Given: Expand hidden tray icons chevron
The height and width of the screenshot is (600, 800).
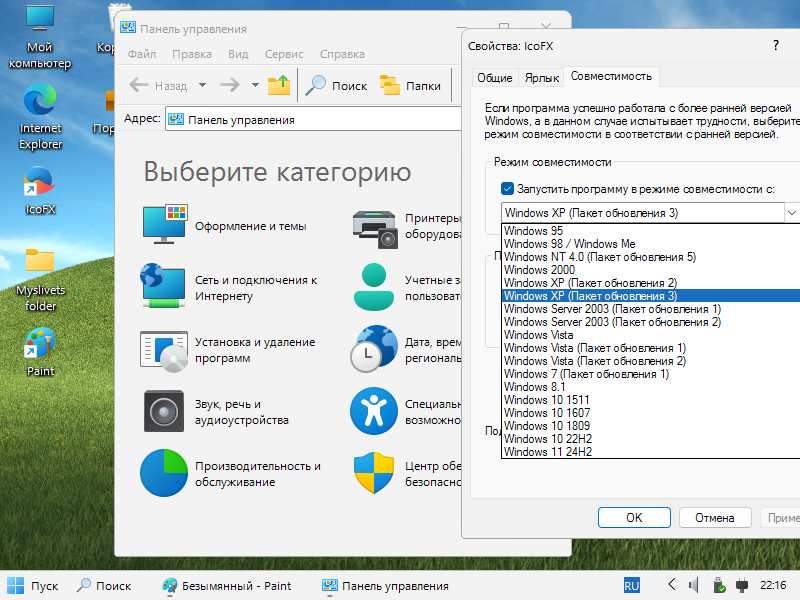Looking at the screenshot, I should tap(672, 585).
